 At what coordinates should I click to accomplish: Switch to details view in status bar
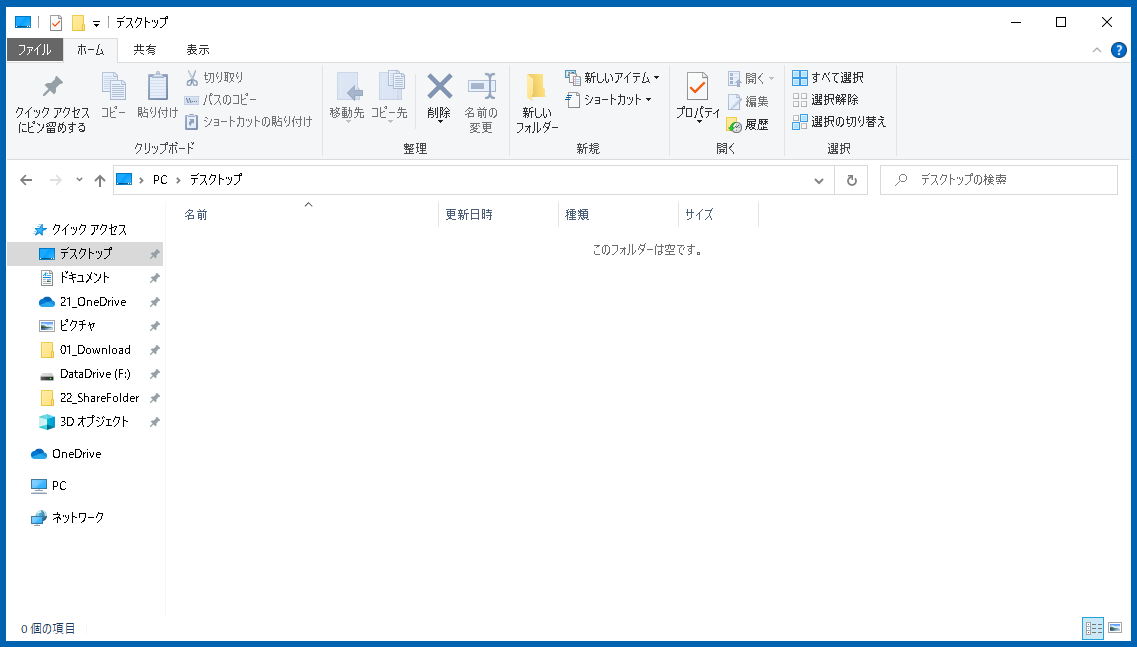click(x=1093, y=628)
